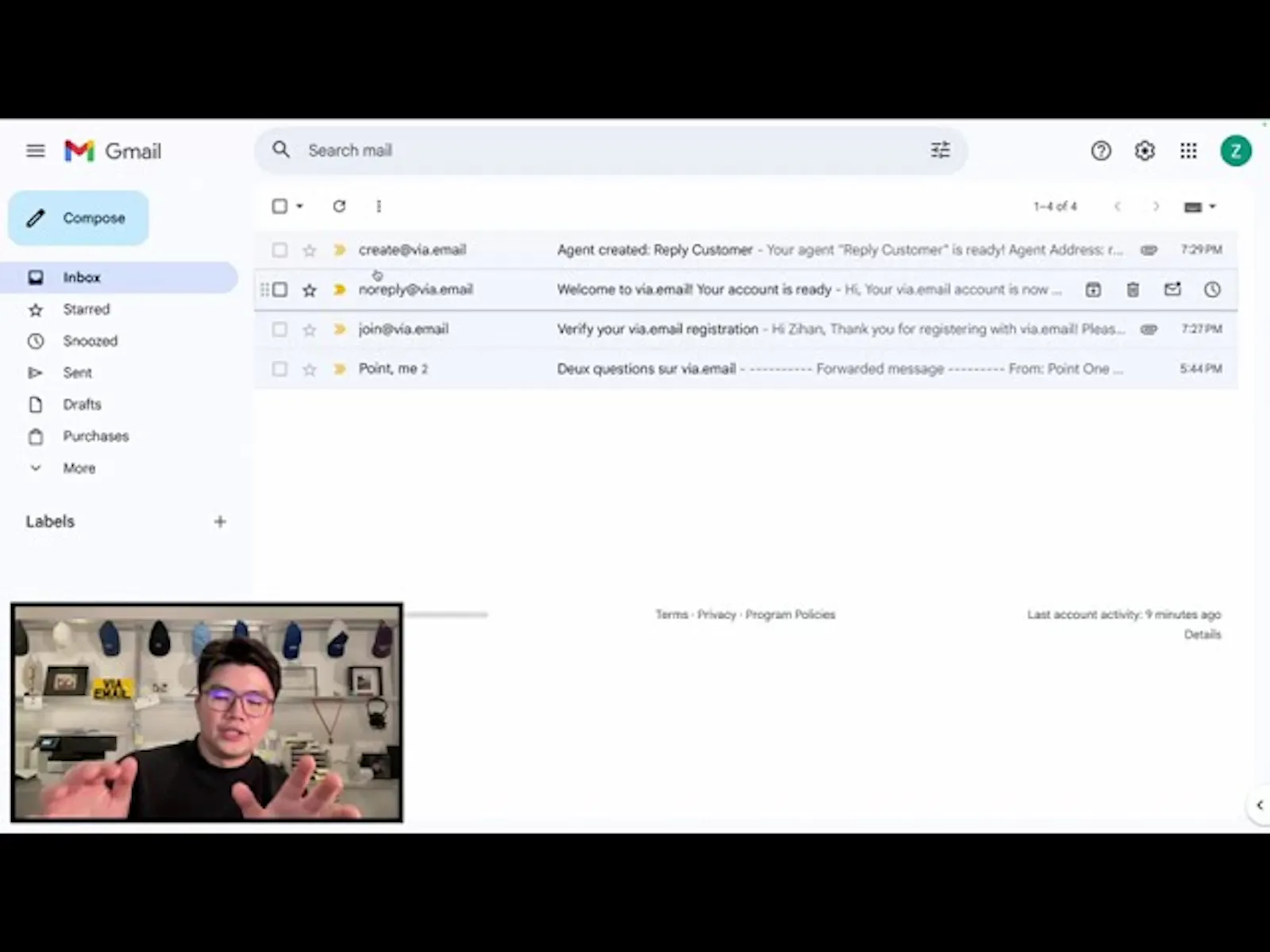
Task: Click the 7:29 PM timestamp
Action: [x=1201, y=250]
